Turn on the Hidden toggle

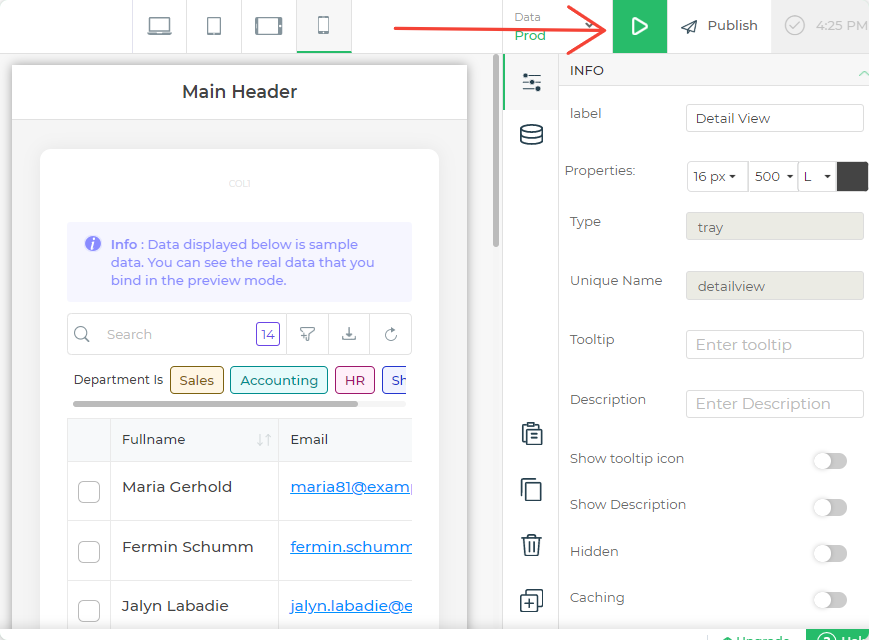[x=829, y=553]
